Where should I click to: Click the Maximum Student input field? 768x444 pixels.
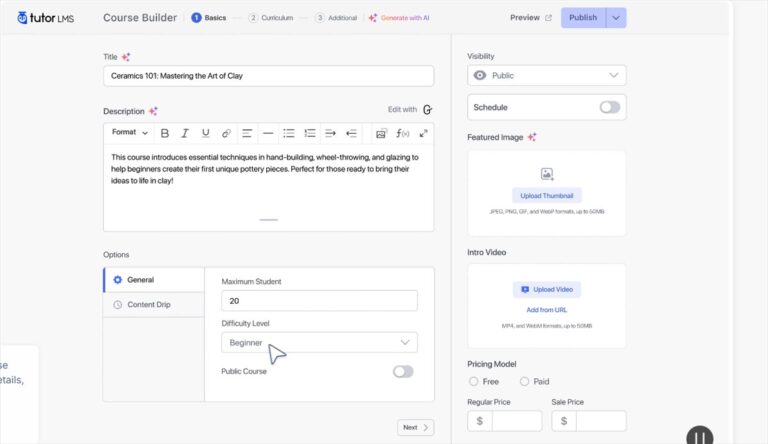coord(319,300)
